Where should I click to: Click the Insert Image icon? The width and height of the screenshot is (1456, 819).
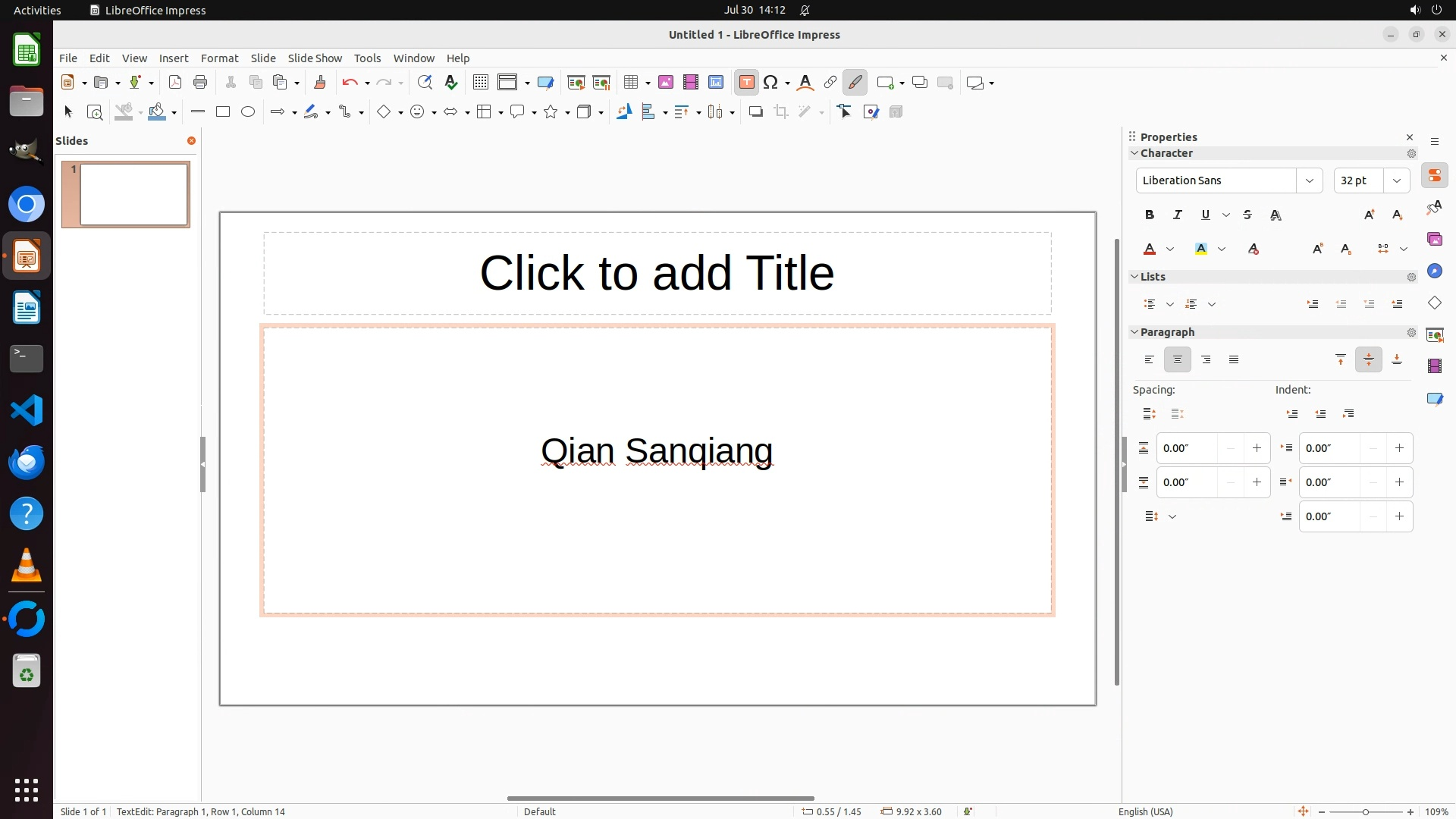pyautogui.click(x=666, y=83)
